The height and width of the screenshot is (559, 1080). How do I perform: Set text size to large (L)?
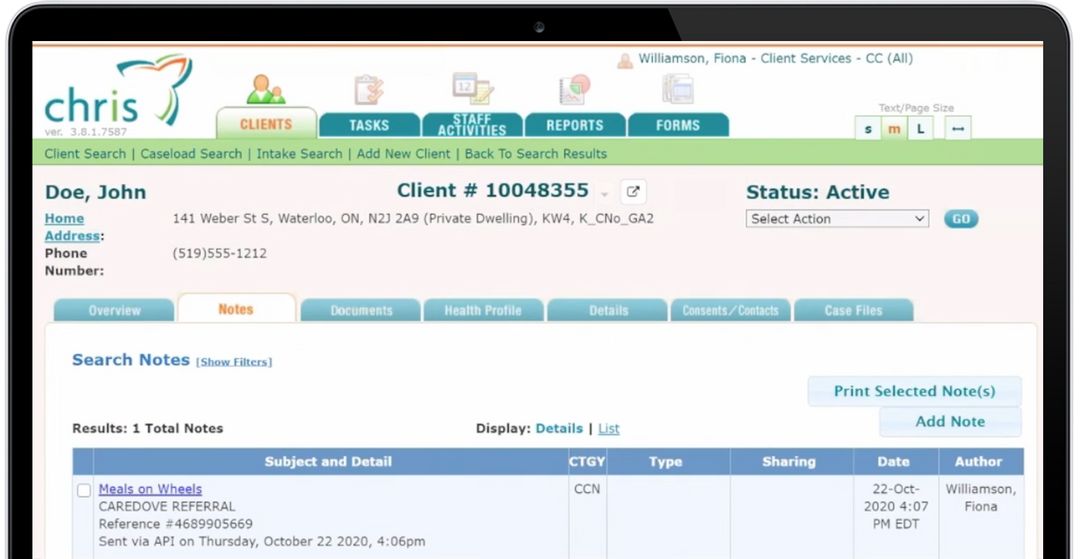[920, 128]
